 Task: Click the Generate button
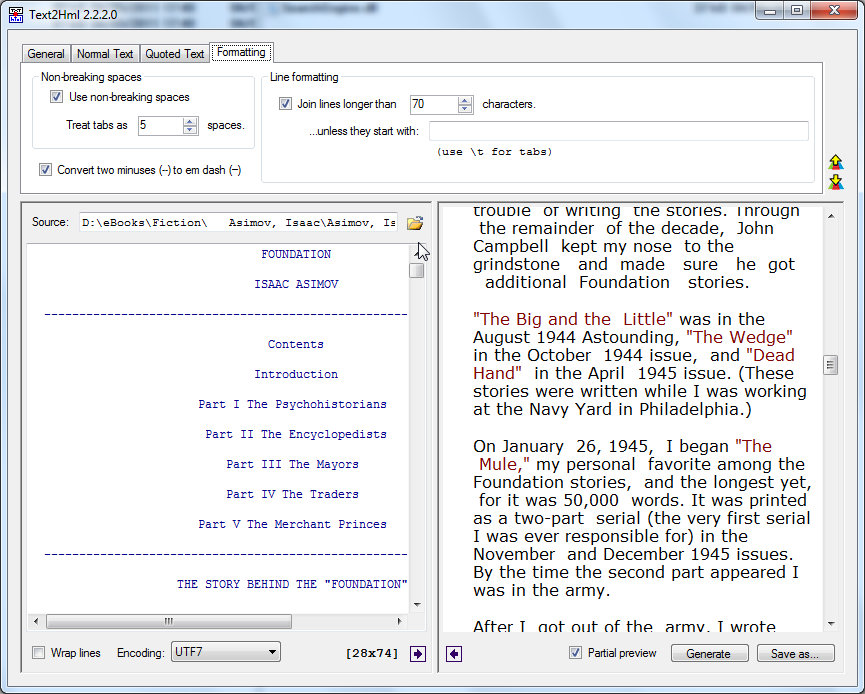[x=709, y=653]
